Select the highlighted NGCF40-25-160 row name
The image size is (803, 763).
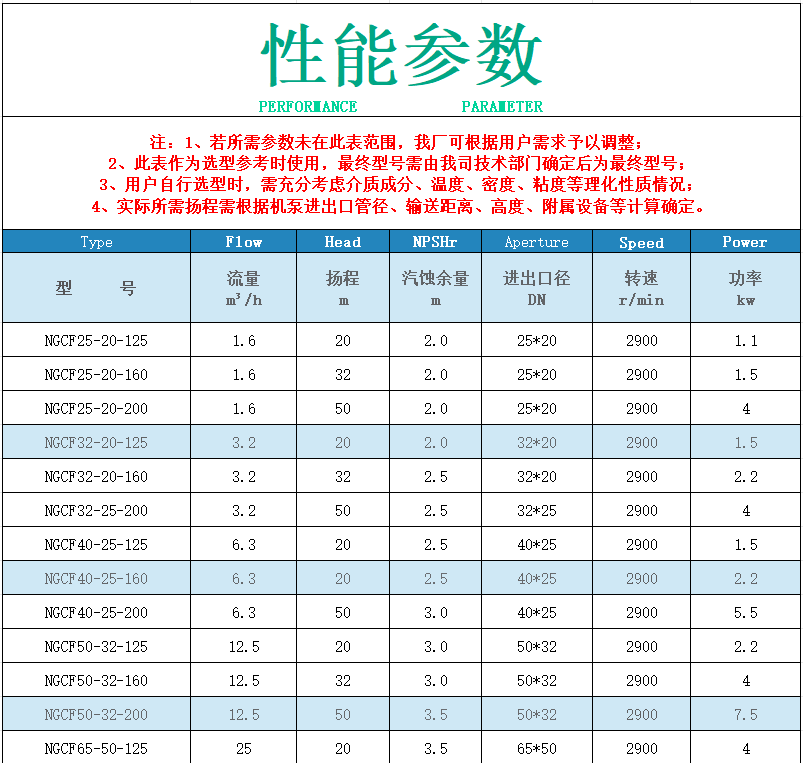96,579
